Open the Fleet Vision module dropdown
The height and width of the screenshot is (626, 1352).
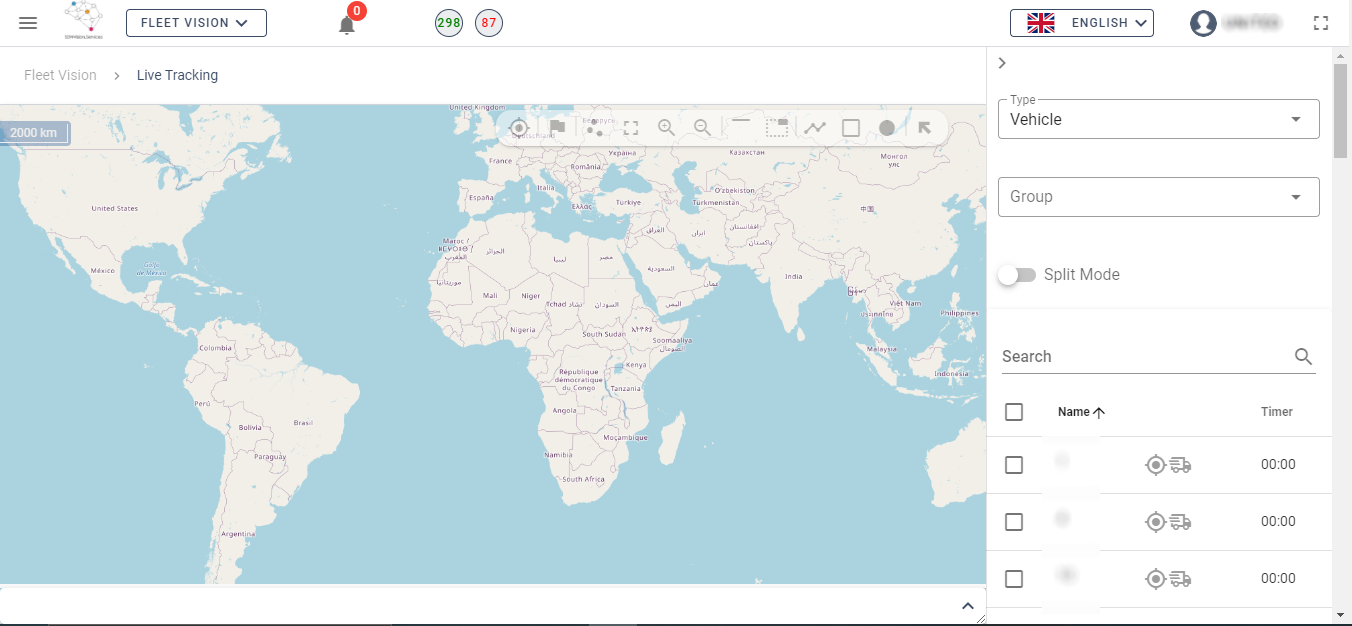pyautogui.click(x=196, y=23)
